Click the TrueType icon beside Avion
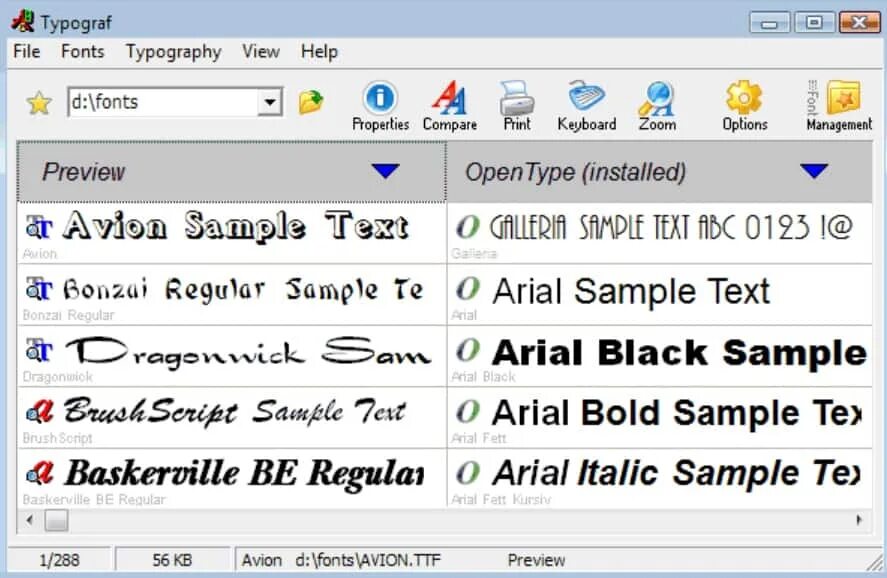 pyautogui.click(x=39, y=227)
